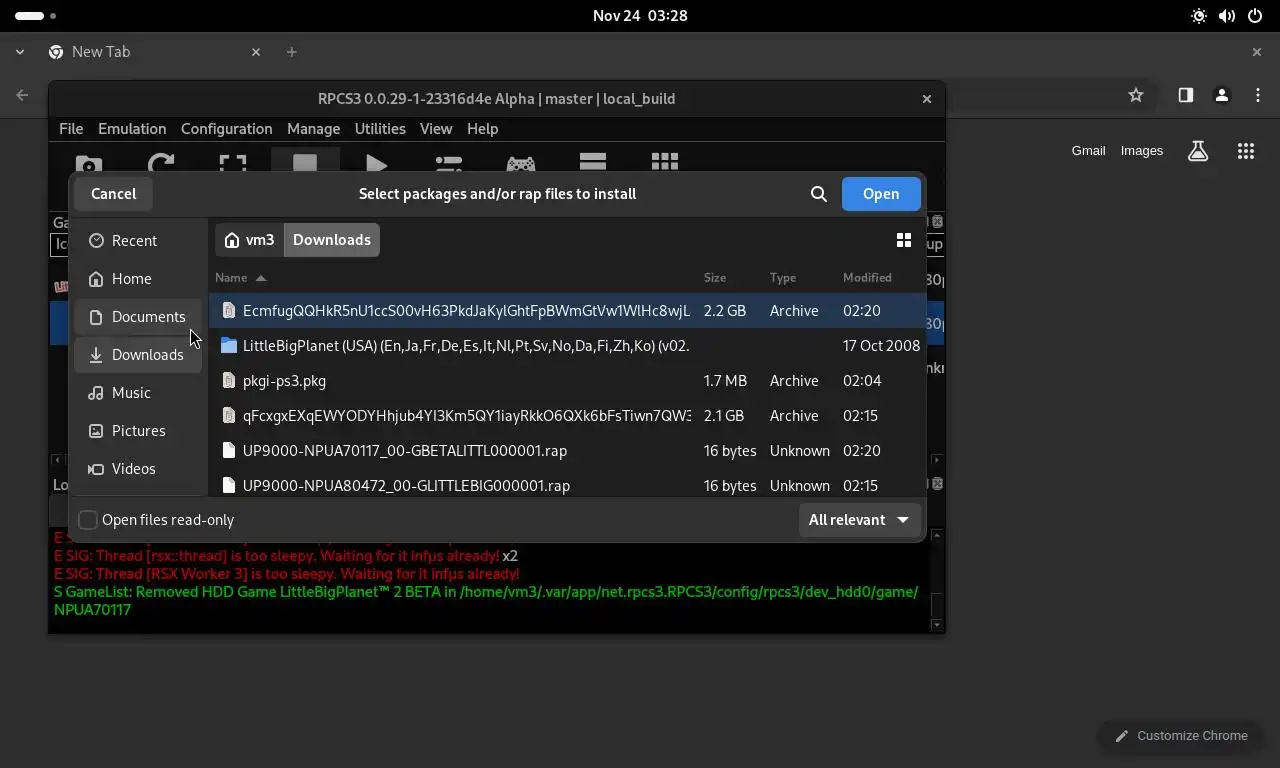Cancel the file selection dialog

(114, 194)
